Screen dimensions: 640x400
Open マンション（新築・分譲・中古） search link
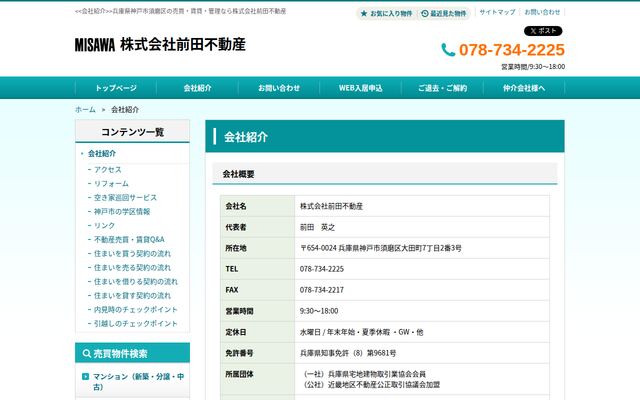pos(138,382)
